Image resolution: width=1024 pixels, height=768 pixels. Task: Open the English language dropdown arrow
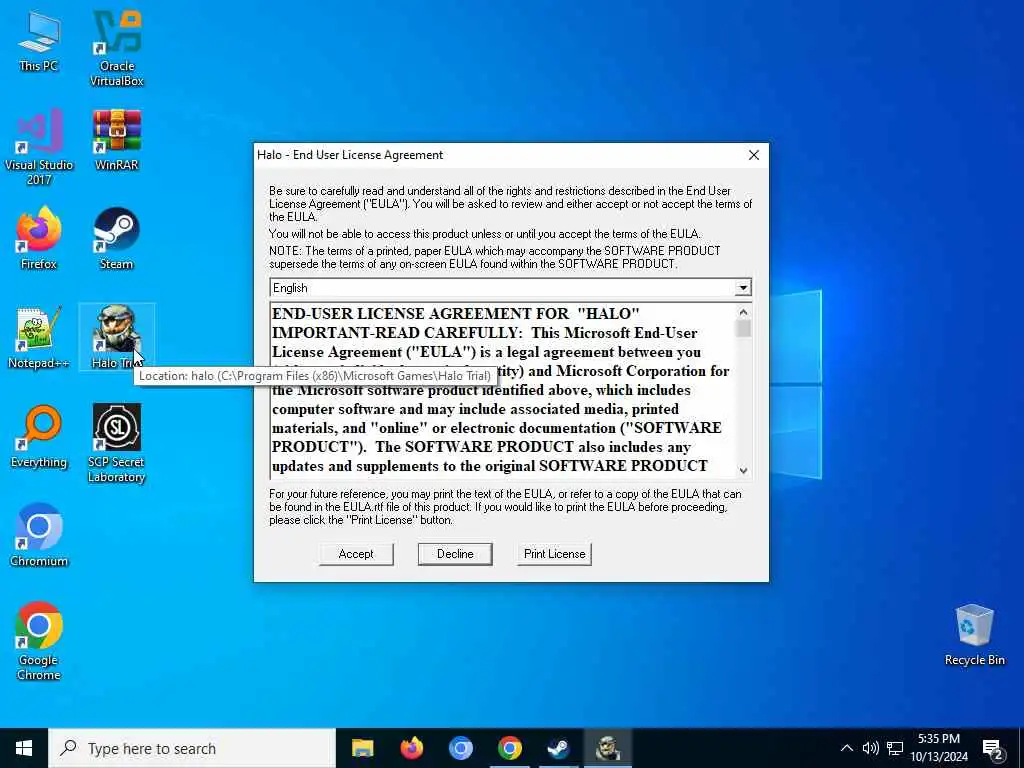tap(743, 288)
